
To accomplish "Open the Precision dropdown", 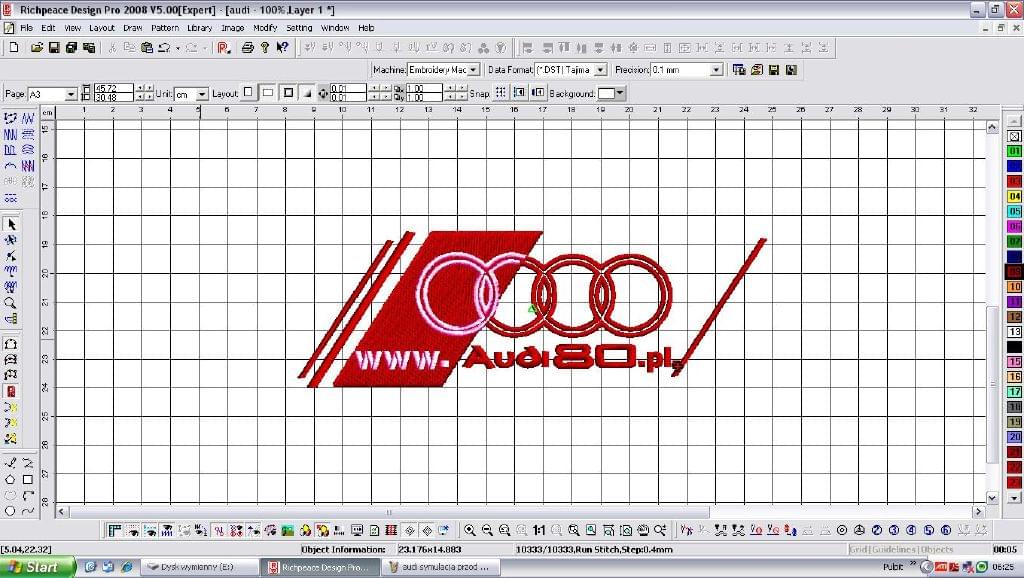I will pos(716,70).
